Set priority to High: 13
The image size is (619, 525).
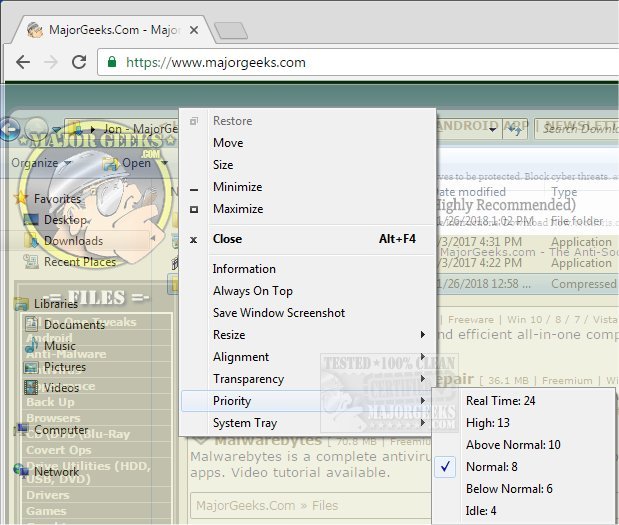pyautogui.click(x=523, y=423)
